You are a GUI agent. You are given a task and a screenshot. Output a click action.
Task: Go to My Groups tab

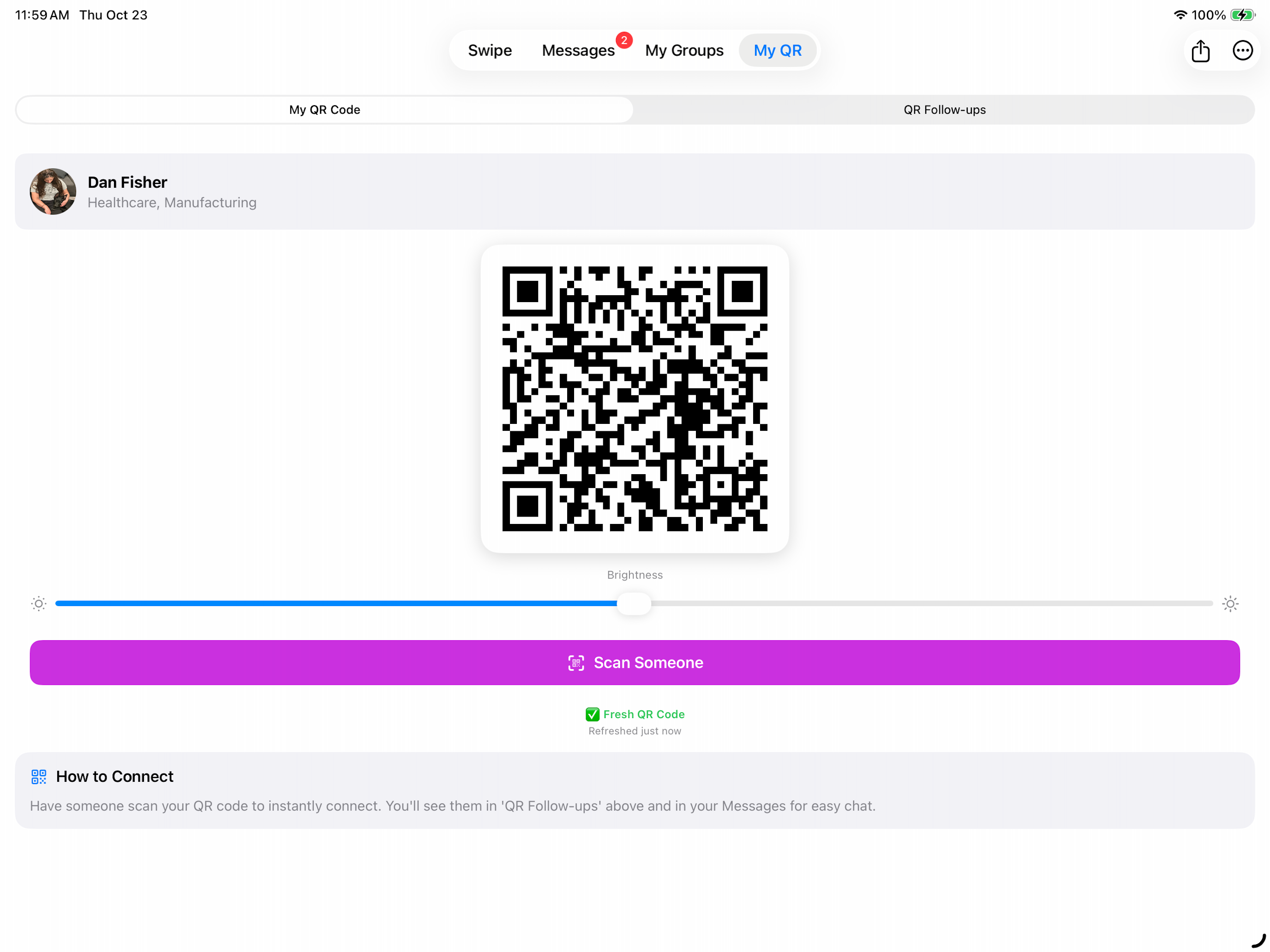(684, 50)
